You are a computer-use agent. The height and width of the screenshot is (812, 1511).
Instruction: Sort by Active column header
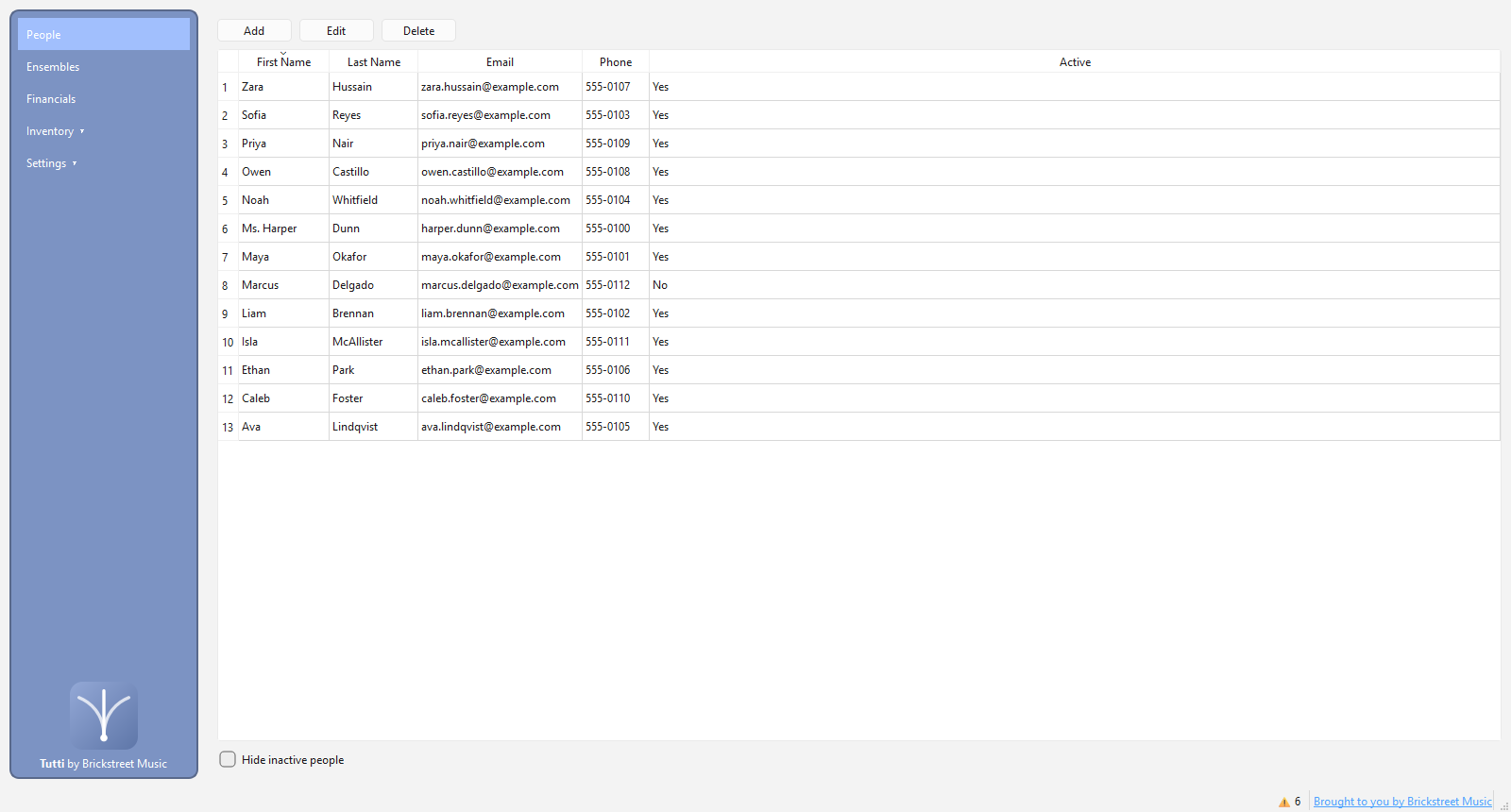pyautogui.click(x=1075, y=62)
